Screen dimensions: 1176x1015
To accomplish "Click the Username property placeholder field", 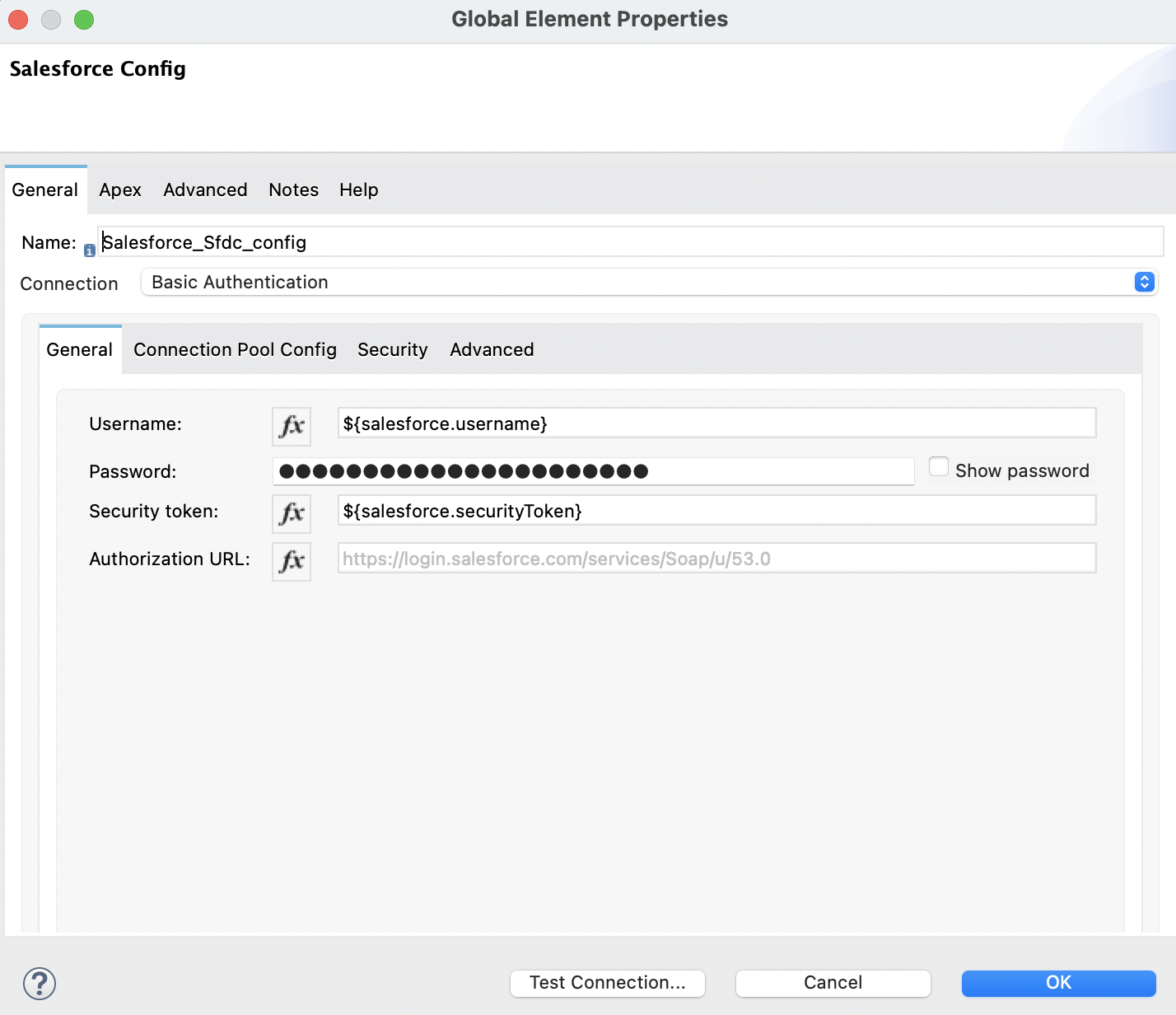I will point(715,423).
